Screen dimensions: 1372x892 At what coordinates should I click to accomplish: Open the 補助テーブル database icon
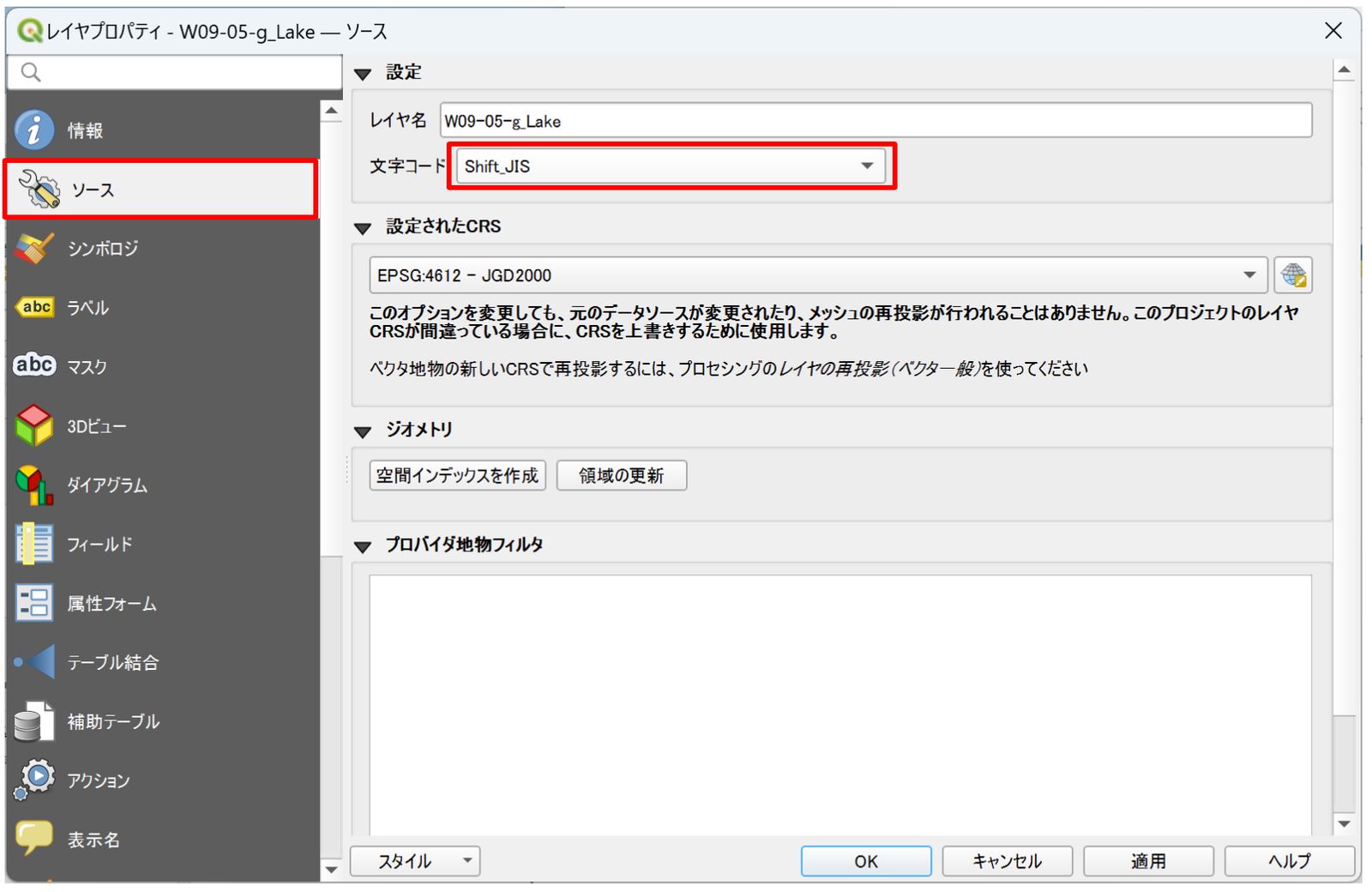click(34, 721)
